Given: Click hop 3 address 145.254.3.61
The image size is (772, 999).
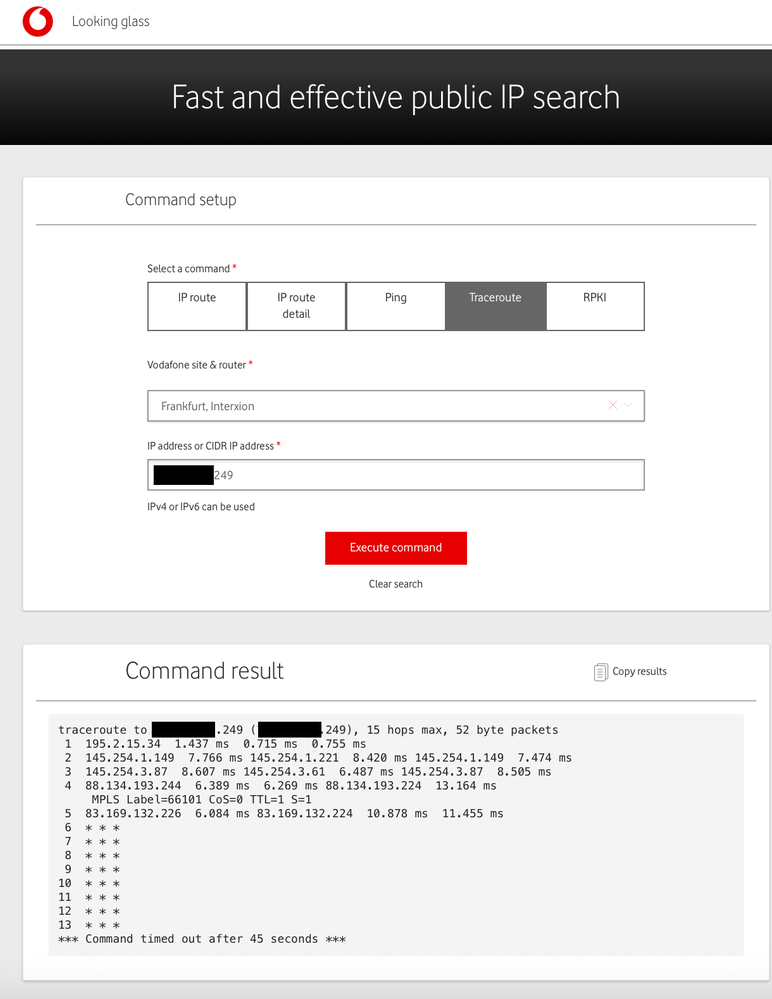Looking at the screenshot, I should 284,772.
